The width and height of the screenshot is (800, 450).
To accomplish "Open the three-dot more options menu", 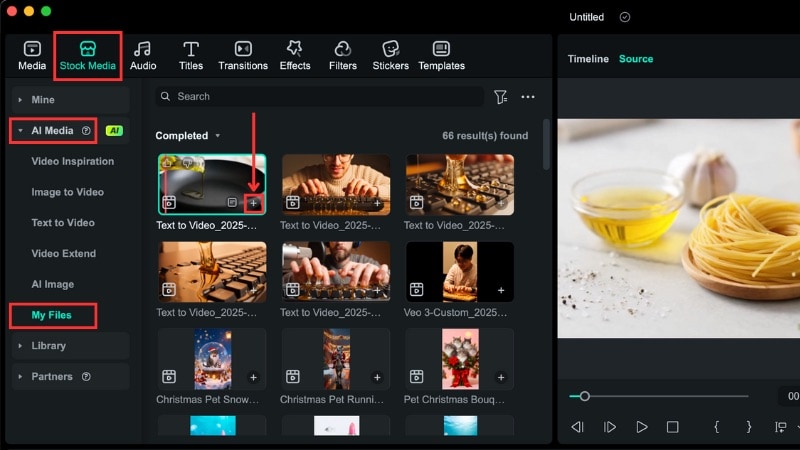I will (x=528, y=96).
